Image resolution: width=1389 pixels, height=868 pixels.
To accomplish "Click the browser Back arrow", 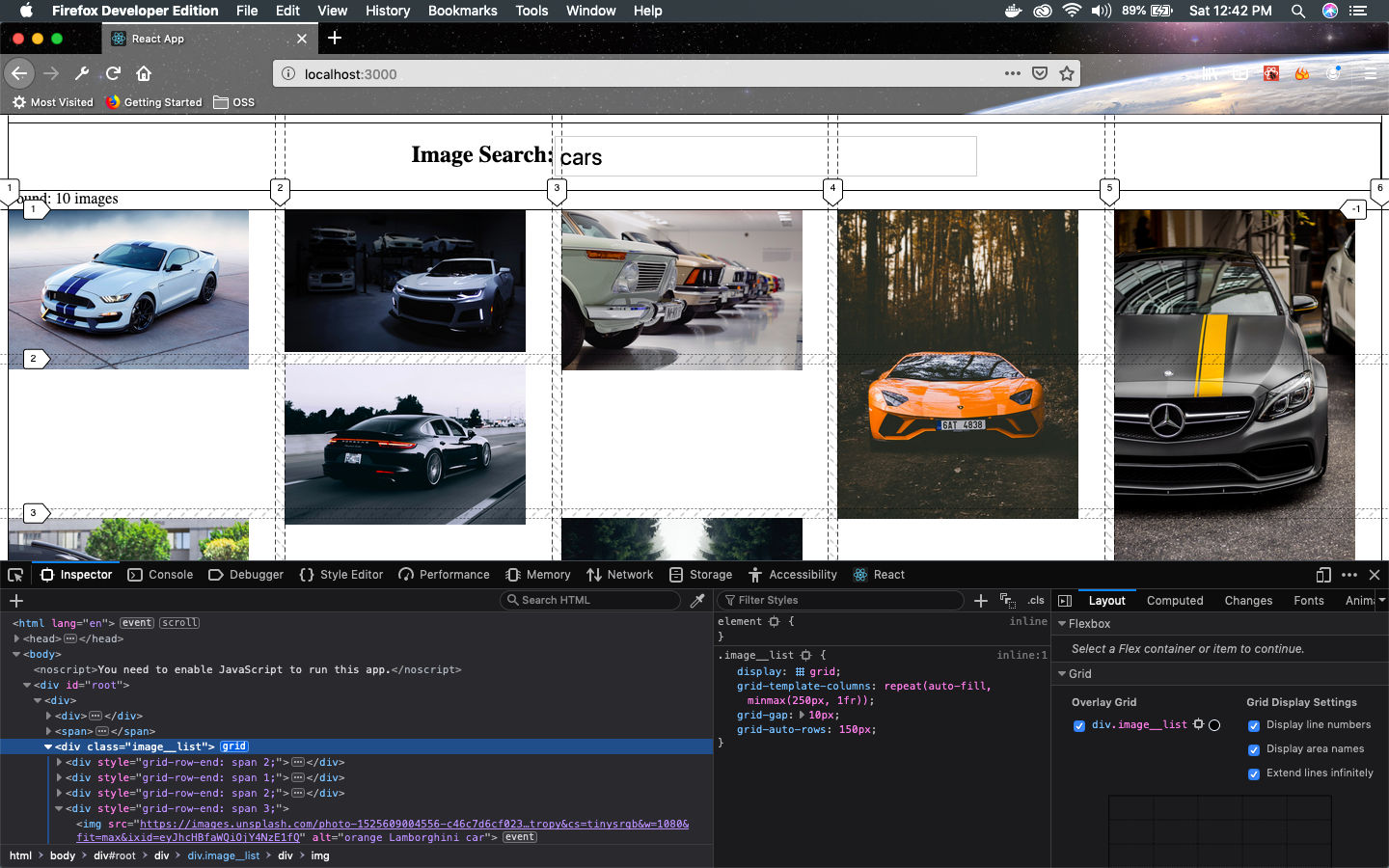I will [19, 73].
